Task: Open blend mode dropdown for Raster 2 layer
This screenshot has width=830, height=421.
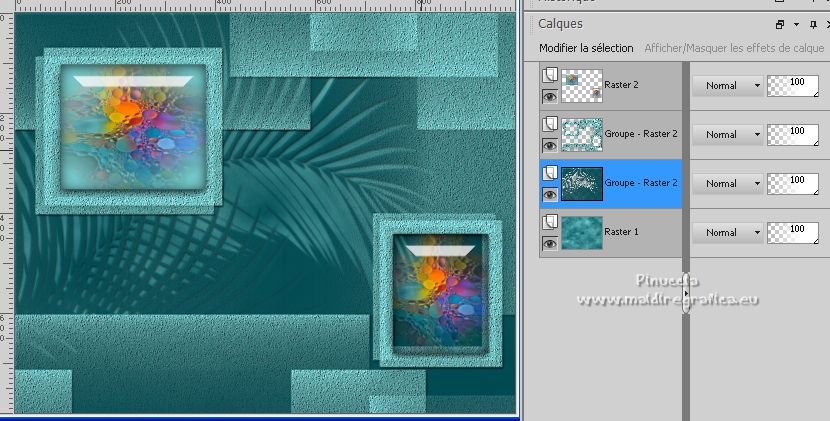Action: click(728, 85)
